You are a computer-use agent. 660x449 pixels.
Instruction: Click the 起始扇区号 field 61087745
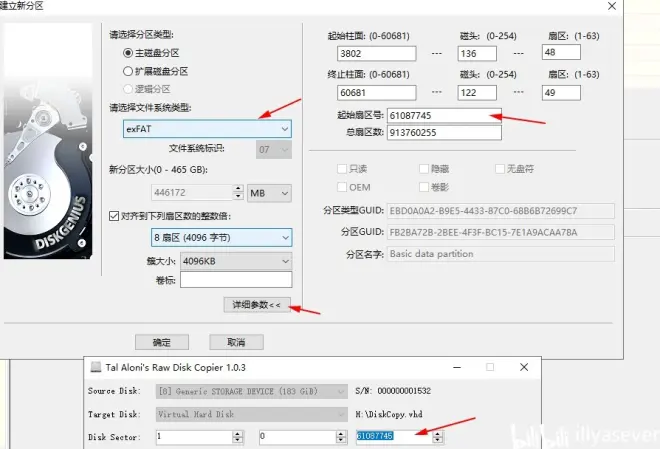(444, 115)
